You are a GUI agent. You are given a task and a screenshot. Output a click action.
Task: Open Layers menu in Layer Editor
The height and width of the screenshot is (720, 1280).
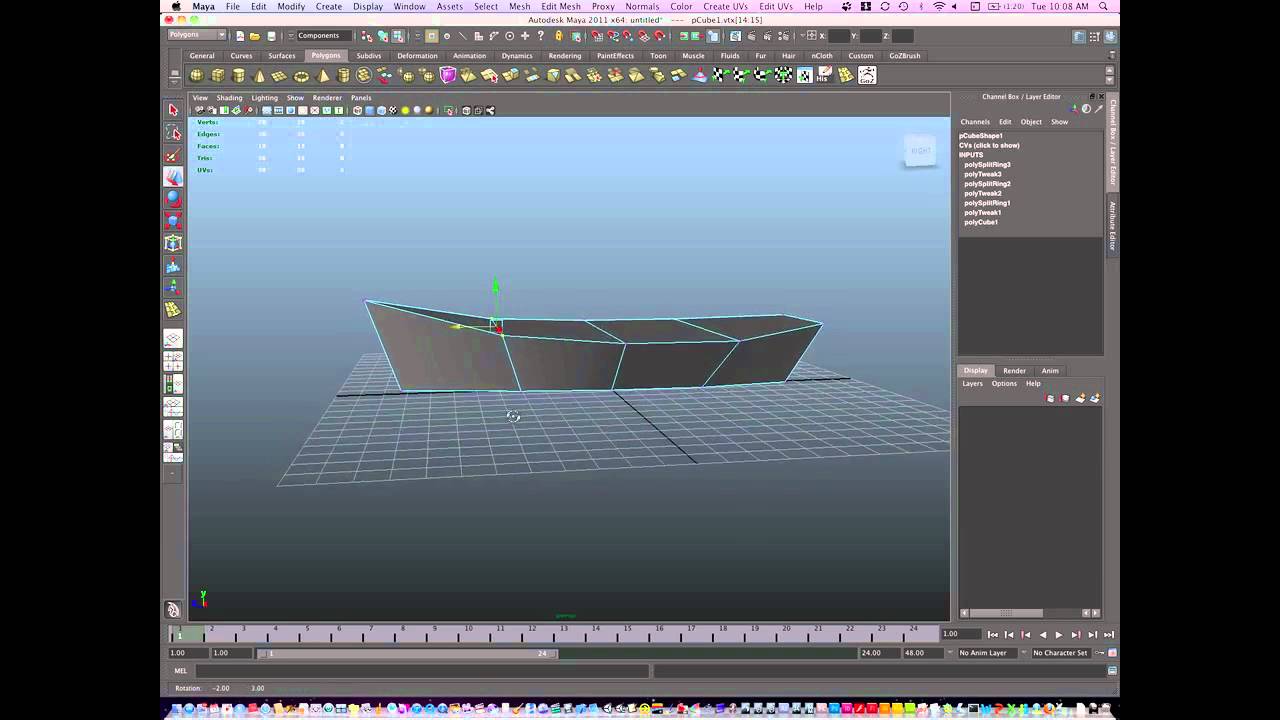(x=973, y=383)
